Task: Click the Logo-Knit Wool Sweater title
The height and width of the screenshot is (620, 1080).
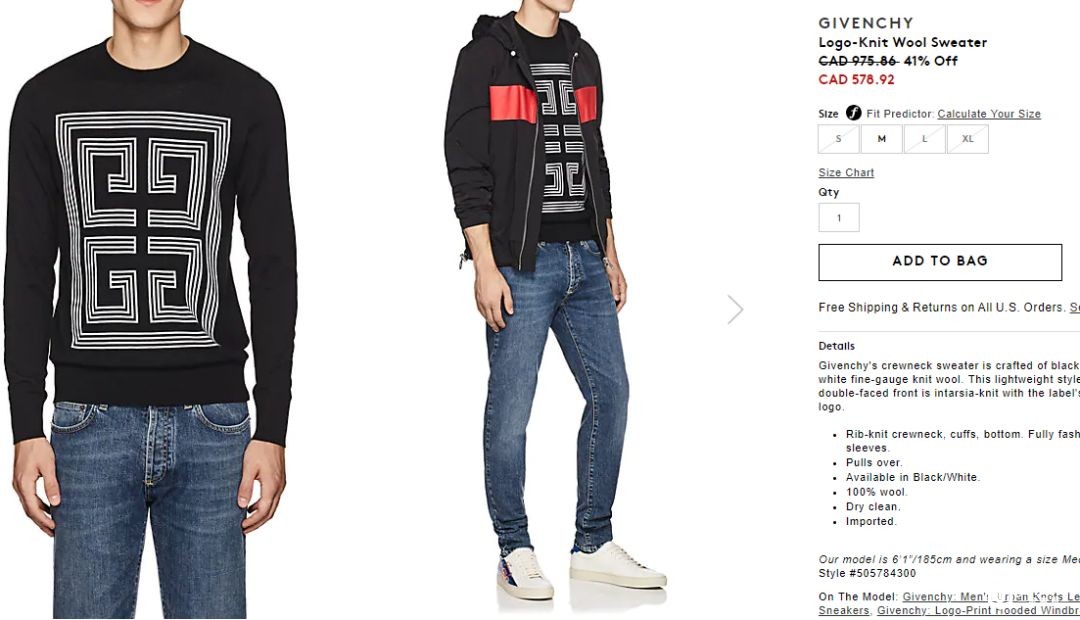Action: [x=902, y=43]
